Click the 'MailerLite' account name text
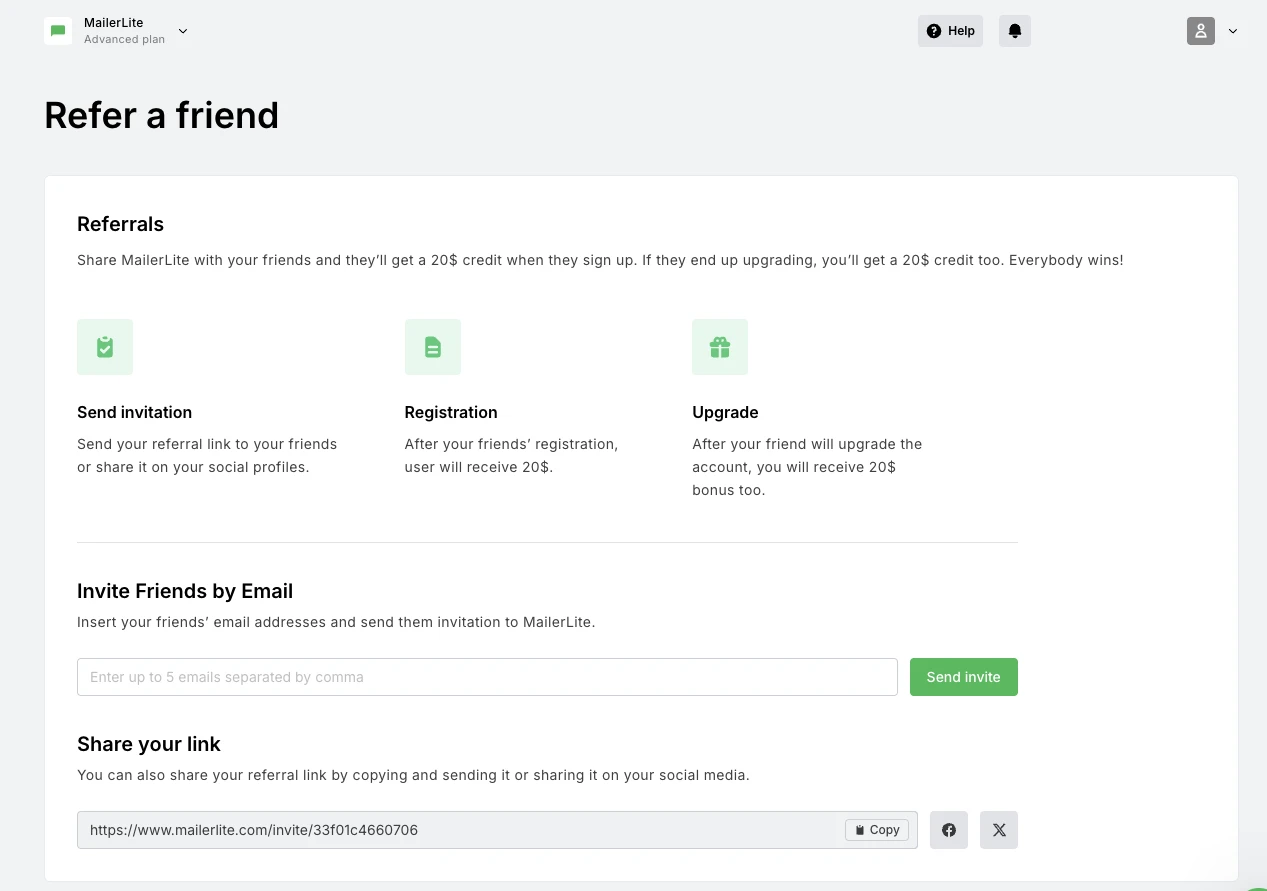Image resolution: width=1267 pixels, height=891 pixels. point(114,23)
